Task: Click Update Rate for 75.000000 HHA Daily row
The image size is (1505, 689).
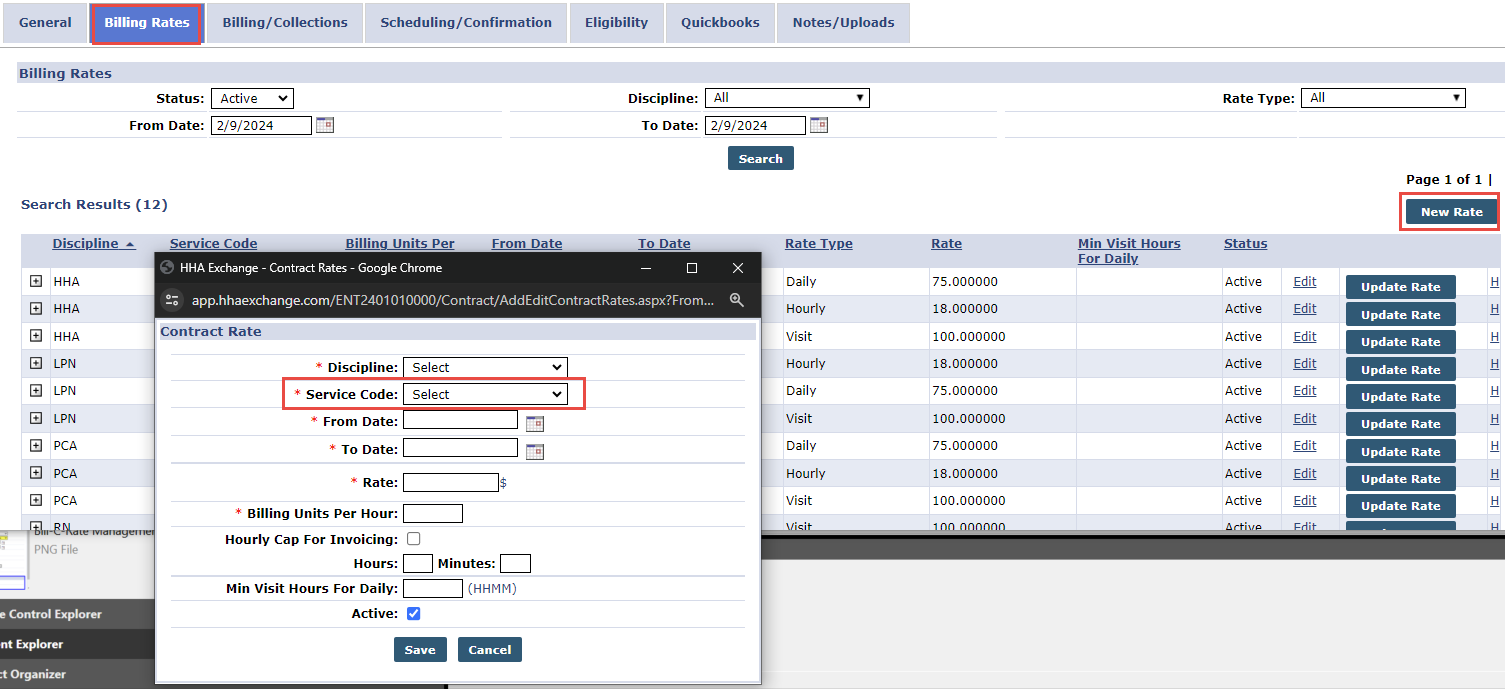Action: pyautogui.click(x=1400, y=287)
